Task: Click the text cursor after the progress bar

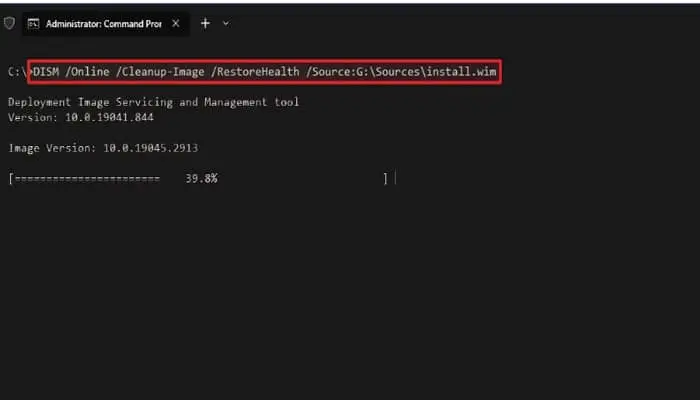Action: click(396, 178)
